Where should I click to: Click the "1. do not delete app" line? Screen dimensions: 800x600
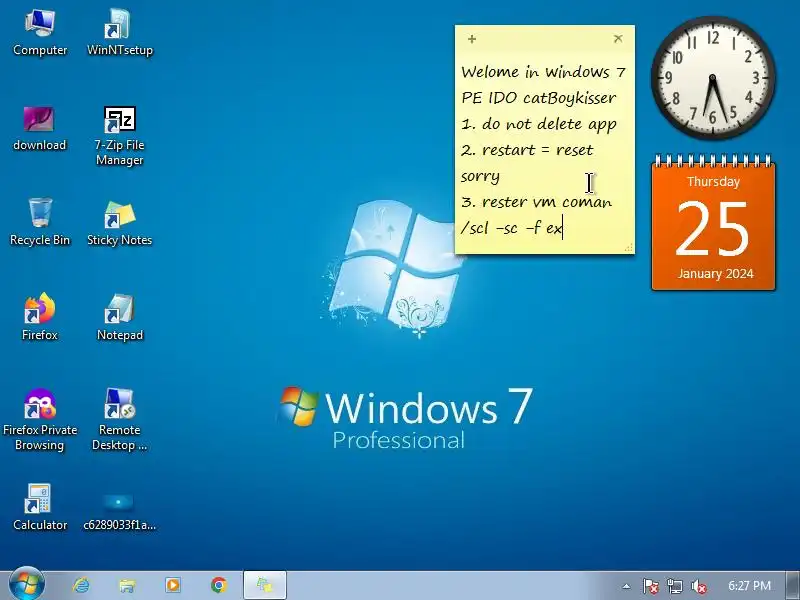click(x=539, y=124)
